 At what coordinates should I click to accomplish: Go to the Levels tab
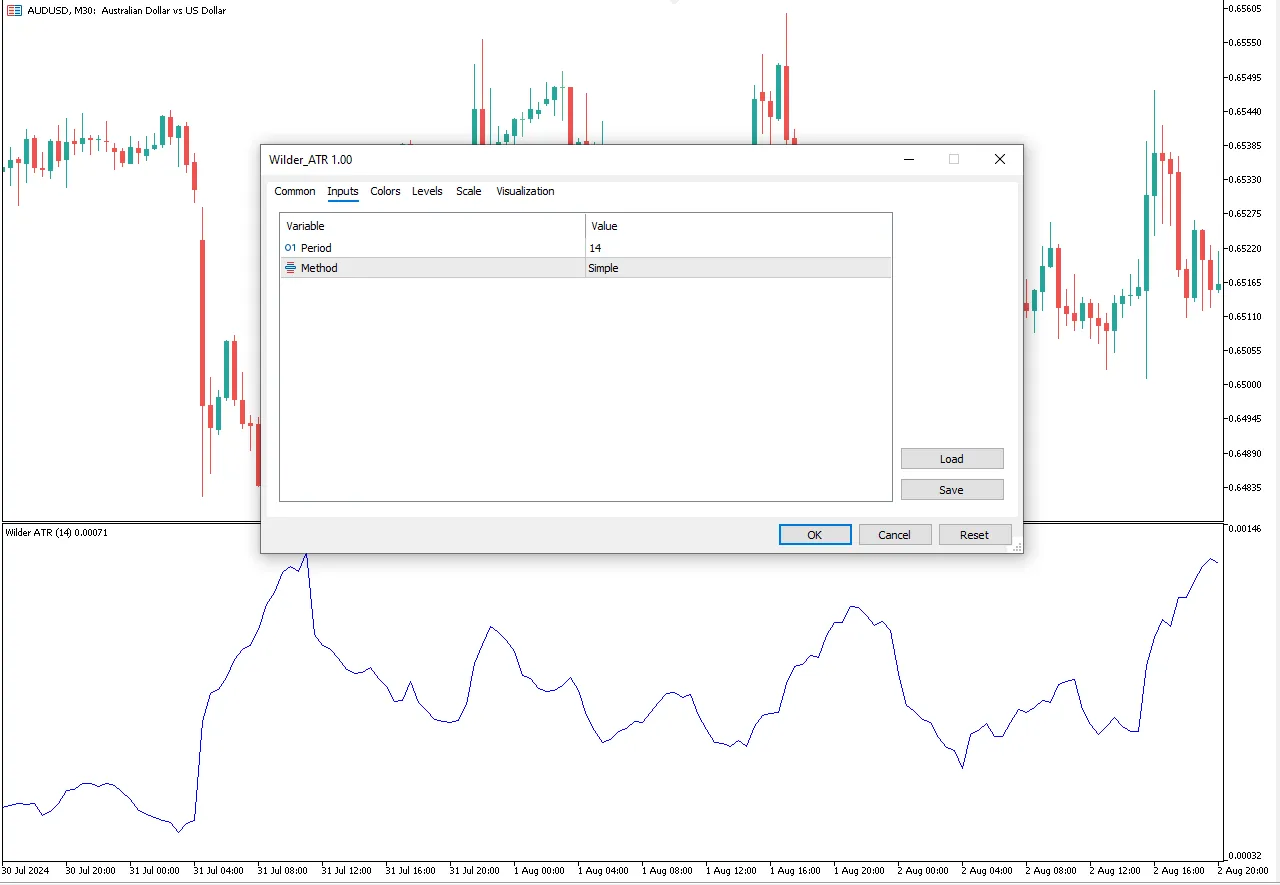click(x=427, y=191)
